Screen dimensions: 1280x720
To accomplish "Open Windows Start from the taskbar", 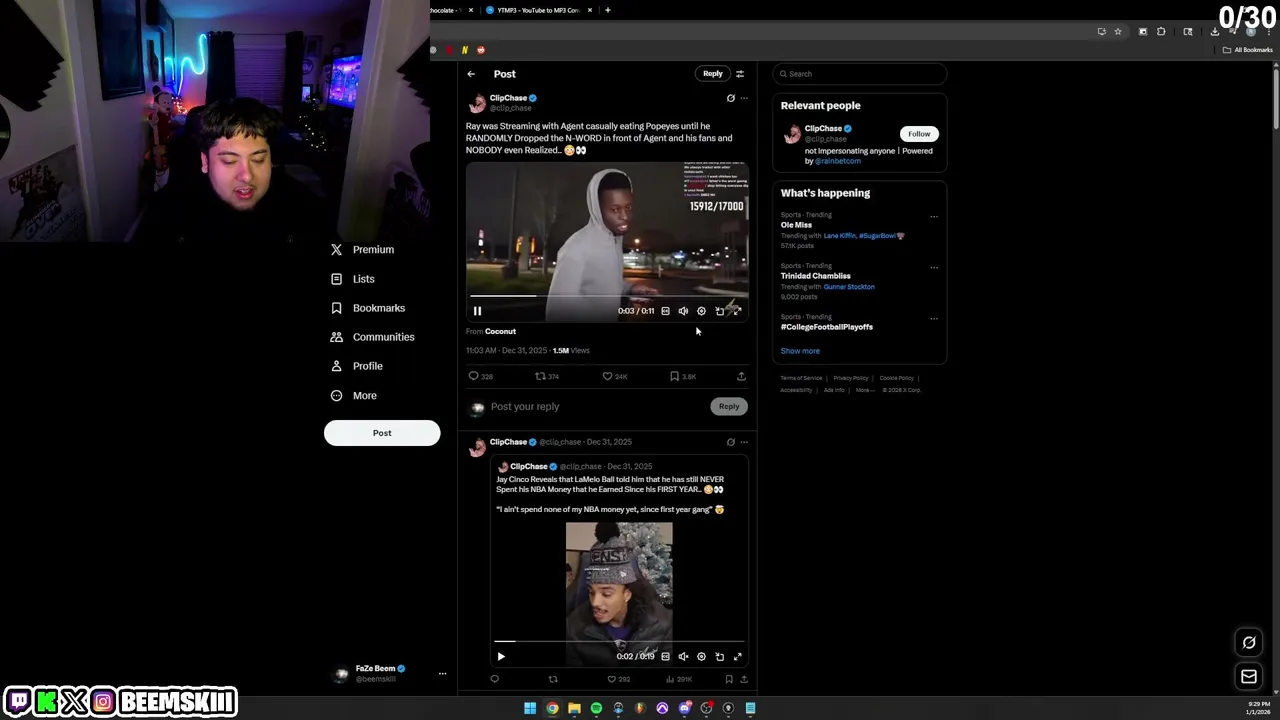I will pos(530,709).
